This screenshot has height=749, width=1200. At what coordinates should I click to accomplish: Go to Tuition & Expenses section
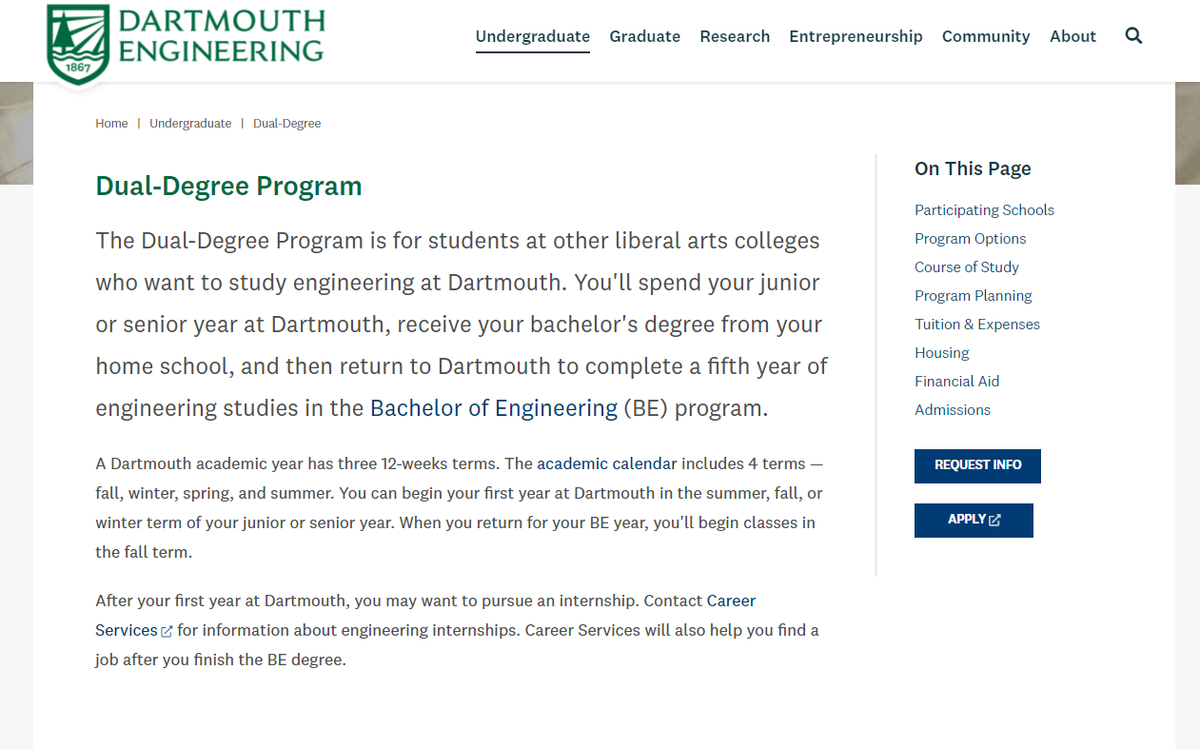tap(977, 324)
